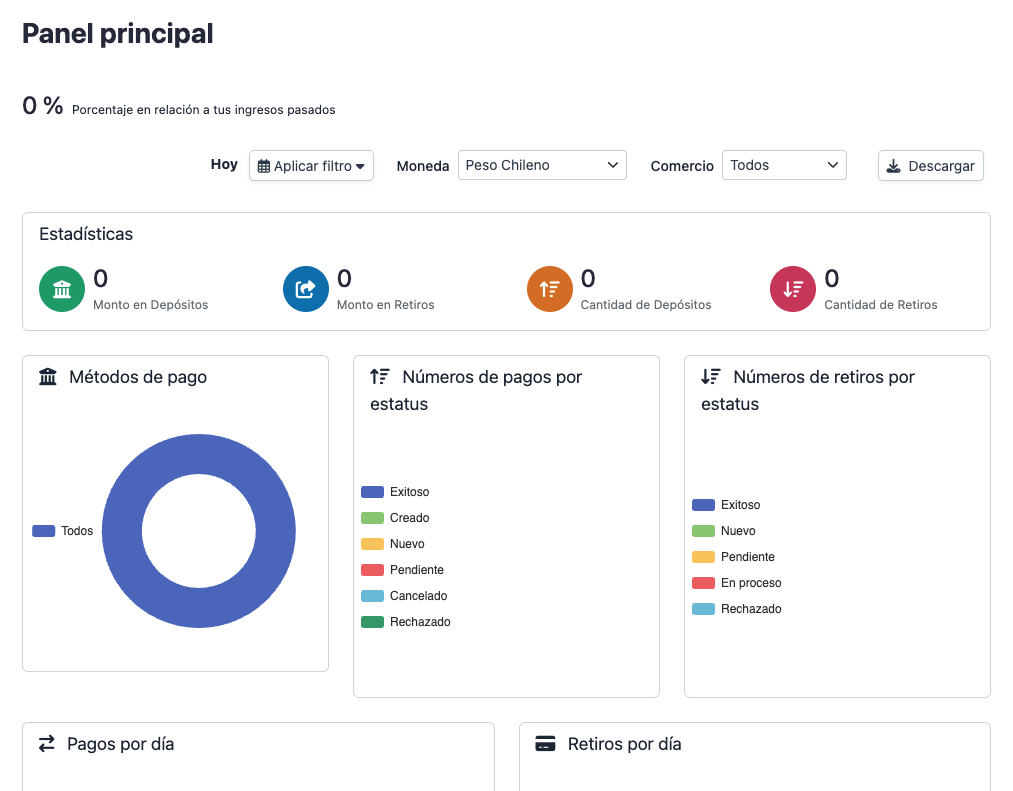Open the Moneda currency dropdown
Image resolution: width=1013 pixels, height=791 pixels.
[542, 165]
